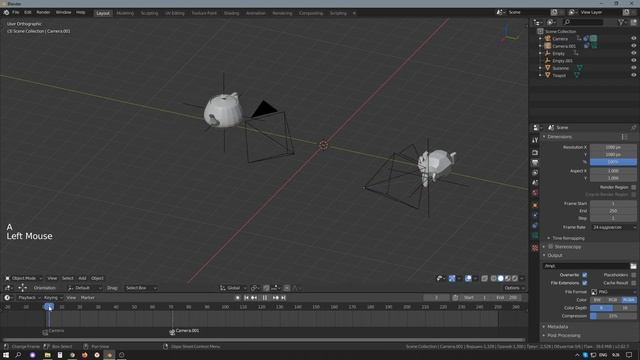
Task: Open Global transform orientation dropdown
Action: click(x=233, y=288)
